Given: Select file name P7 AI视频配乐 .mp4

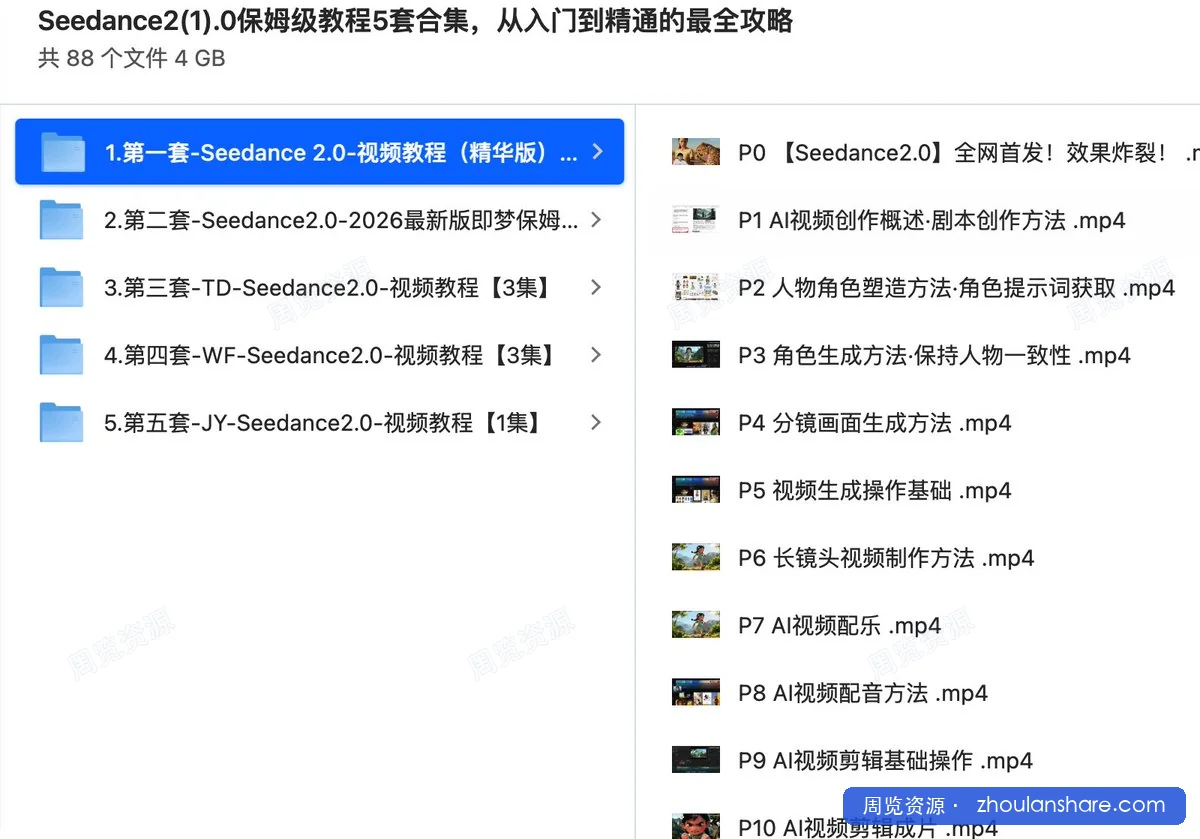Looking at the screenshot, I should click(839, 626).
